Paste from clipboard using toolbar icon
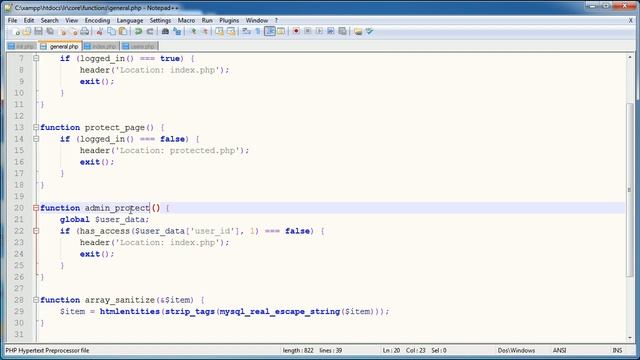This screenshot has height=360, width=640. (122, 31)
